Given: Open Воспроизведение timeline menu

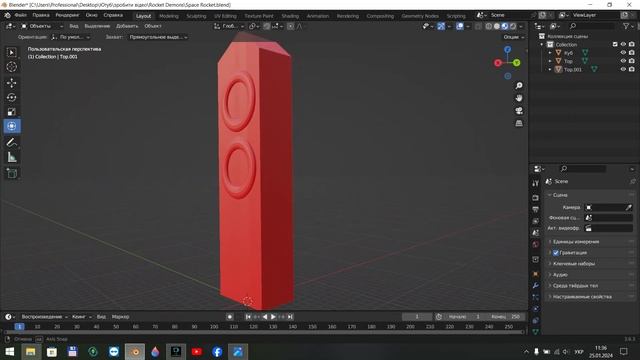Looking at the screenshot, I should pyautogui.click(x=44, y=317).
